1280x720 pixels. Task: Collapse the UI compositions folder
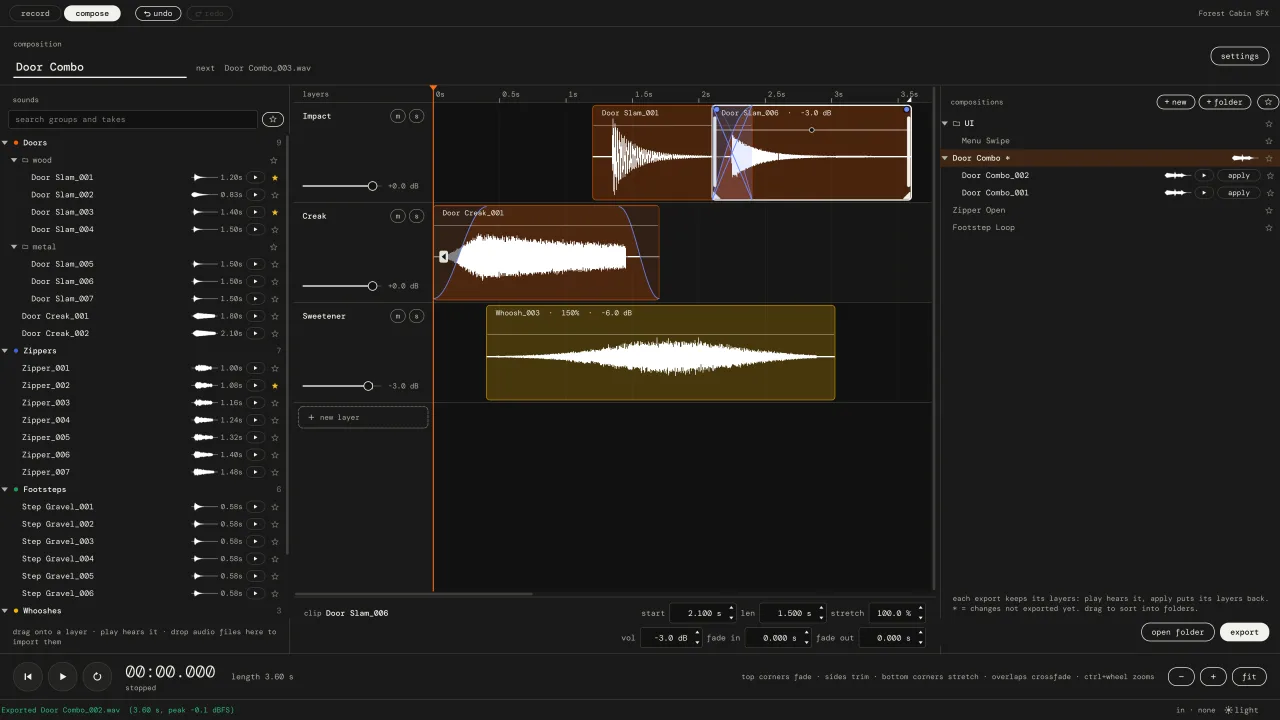[x=945, y=124]
